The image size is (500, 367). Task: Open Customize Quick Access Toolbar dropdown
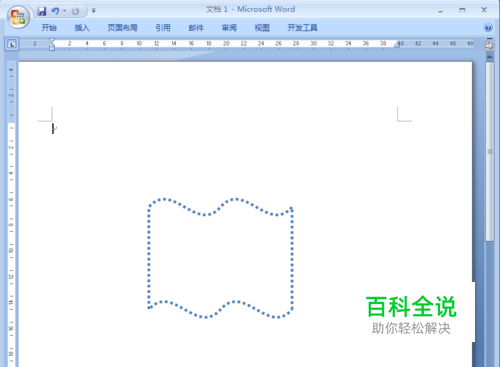pos(94,11)
